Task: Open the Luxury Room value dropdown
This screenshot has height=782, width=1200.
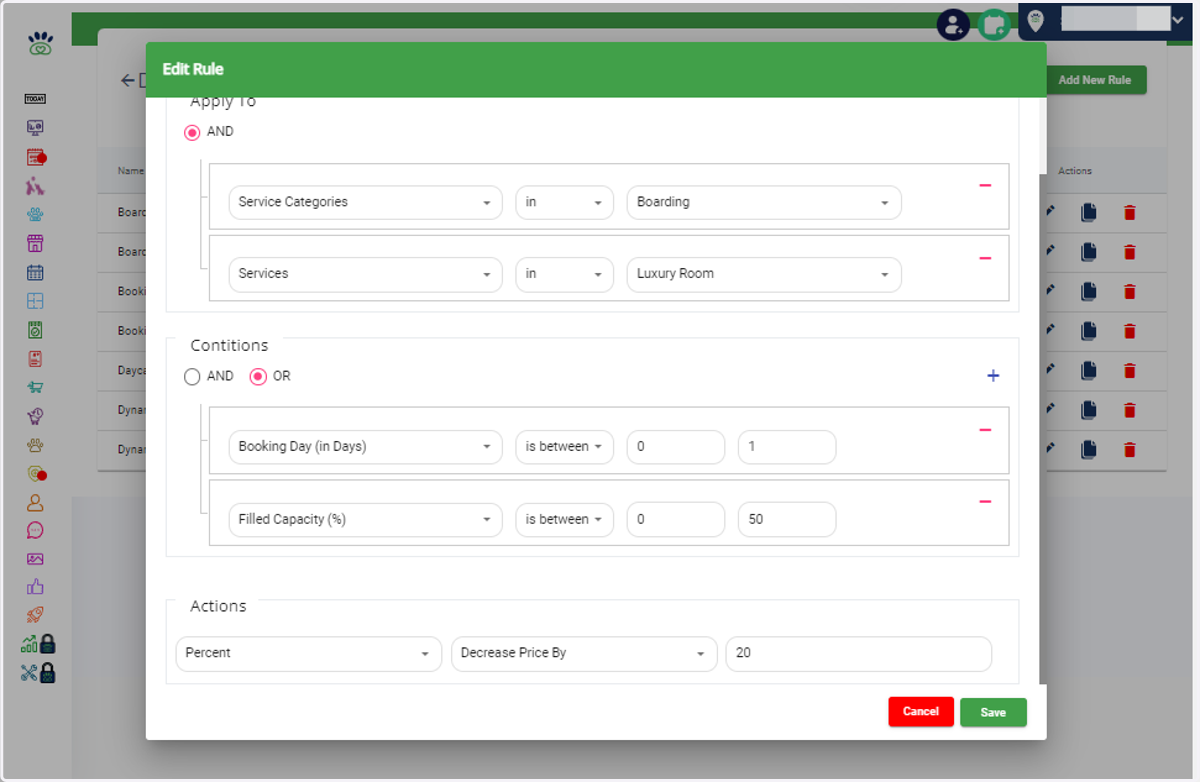Action: click(x=764, y=274)
